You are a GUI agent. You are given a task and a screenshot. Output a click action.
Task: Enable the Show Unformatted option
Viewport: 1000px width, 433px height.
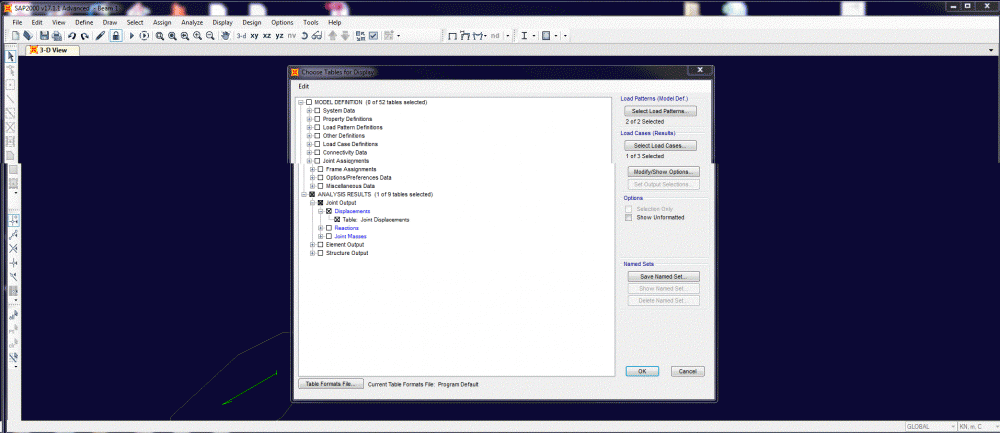[629, 217]
